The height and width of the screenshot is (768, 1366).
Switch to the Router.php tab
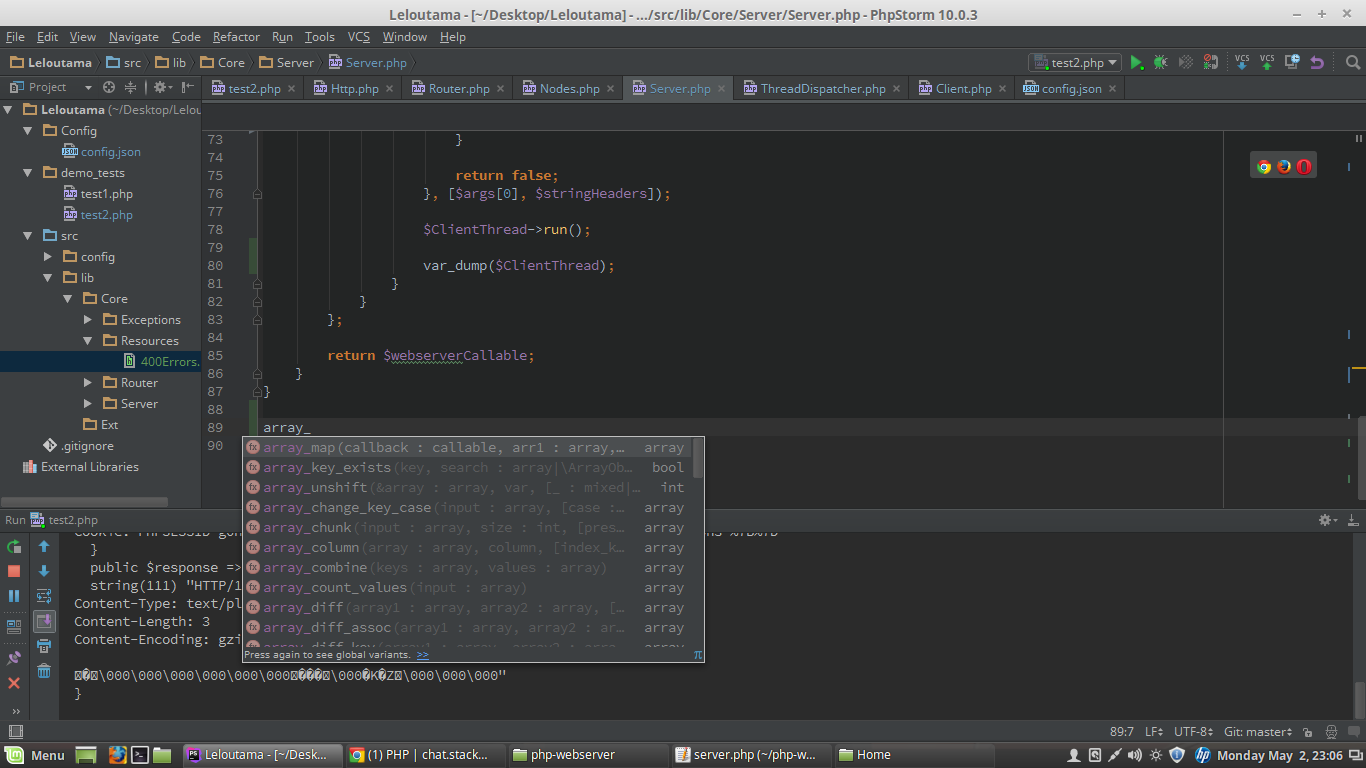pyautogui.click(x=459, y=88)
